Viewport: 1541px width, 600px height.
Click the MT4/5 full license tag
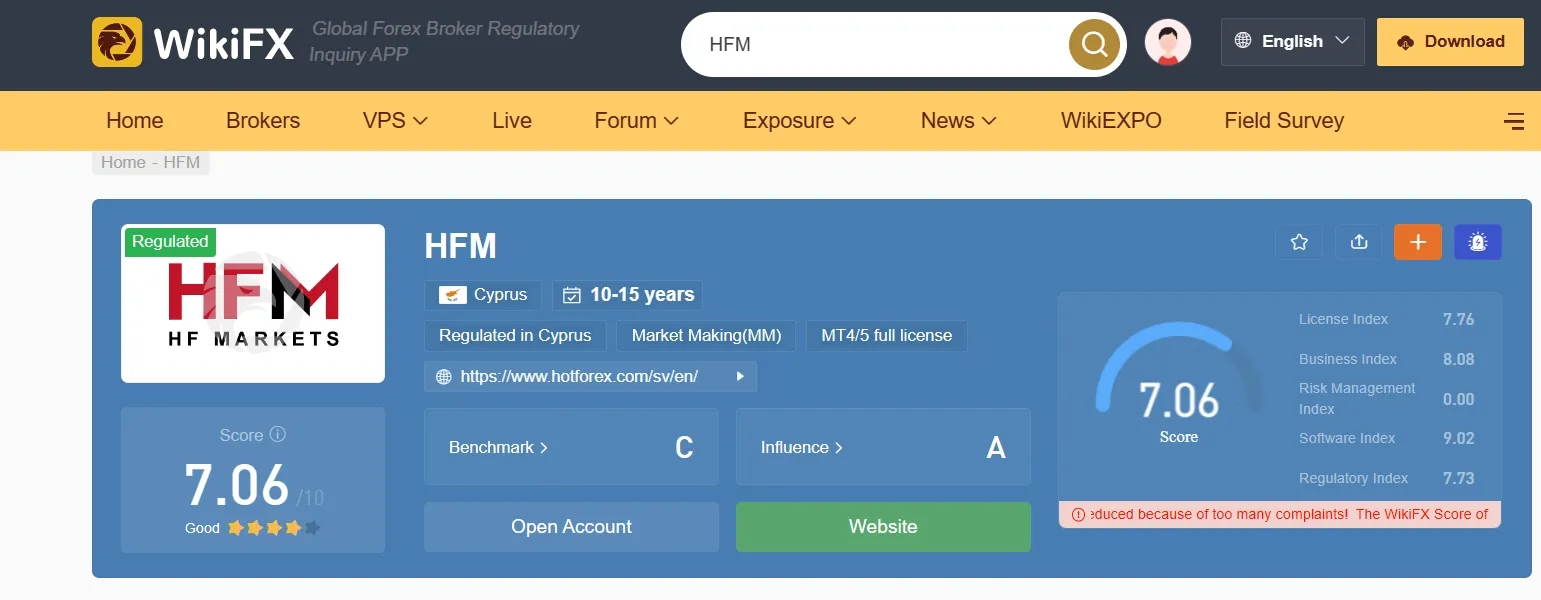[887, 336]
